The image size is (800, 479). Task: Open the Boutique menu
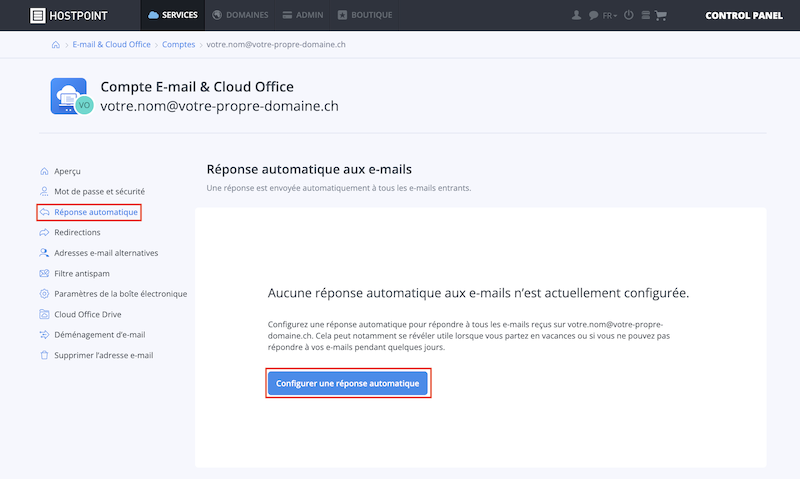(x=365, y=15)
